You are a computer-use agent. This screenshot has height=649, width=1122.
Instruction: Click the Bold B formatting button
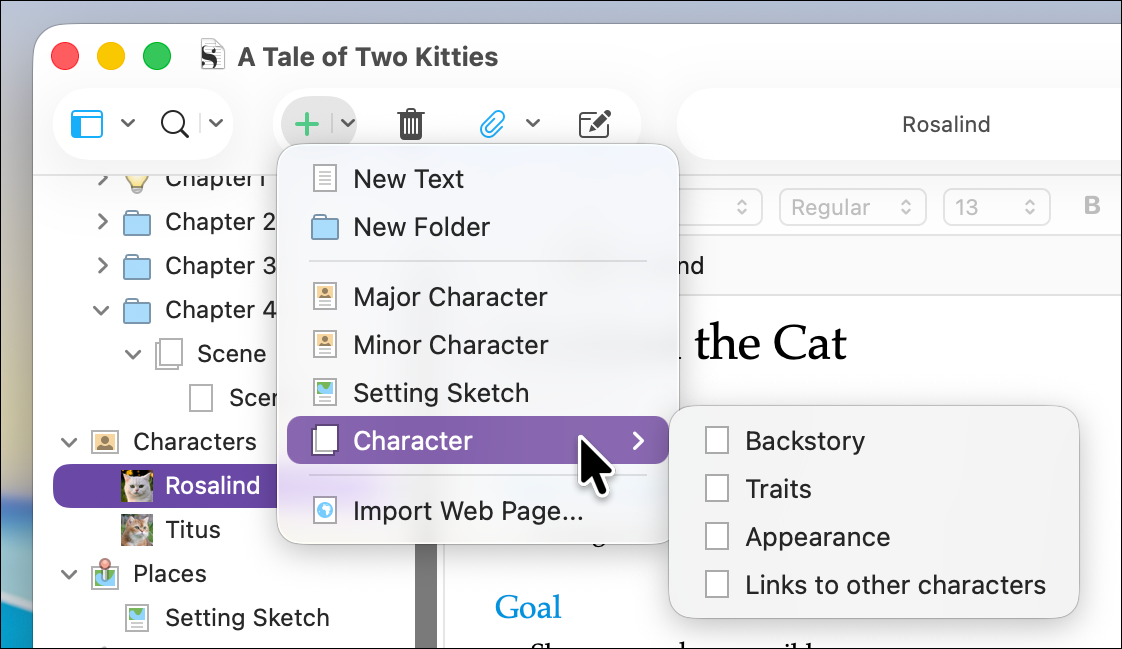1092,207
